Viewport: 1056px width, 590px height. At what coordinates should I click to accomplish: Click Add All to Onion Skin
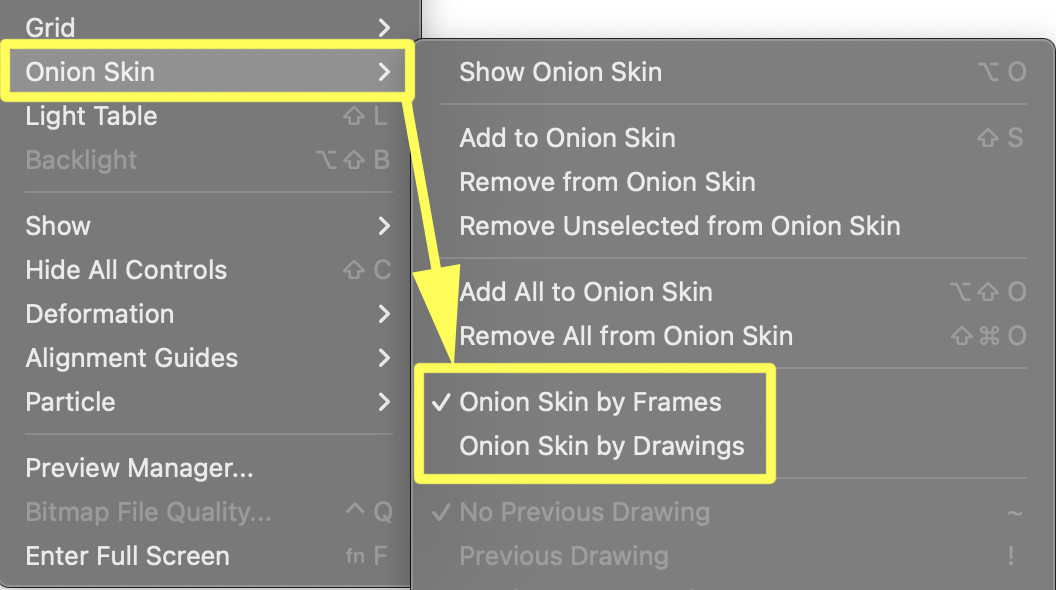pos(585,292)
